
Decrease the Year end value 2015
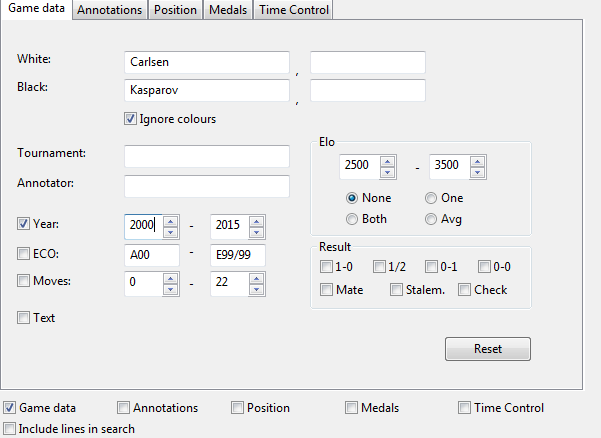pyautogui.click(x=256, y=232)
